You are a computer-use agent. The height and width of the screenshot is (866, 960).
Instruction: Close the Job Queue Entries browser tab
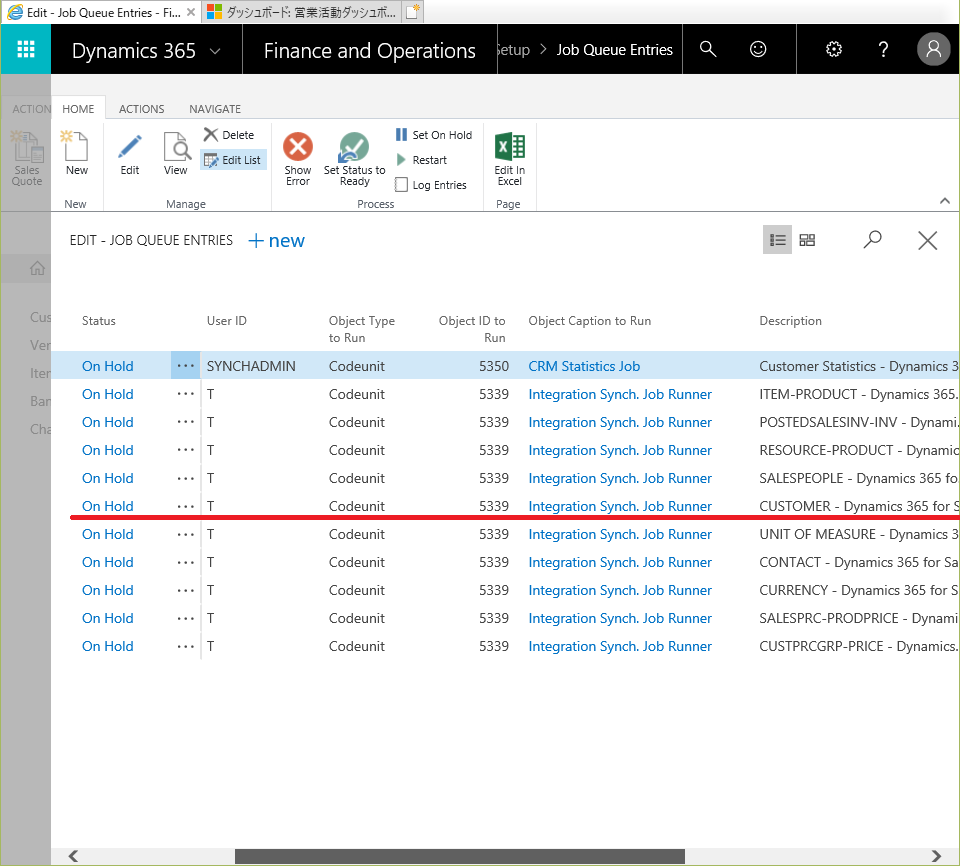(191, 12)
